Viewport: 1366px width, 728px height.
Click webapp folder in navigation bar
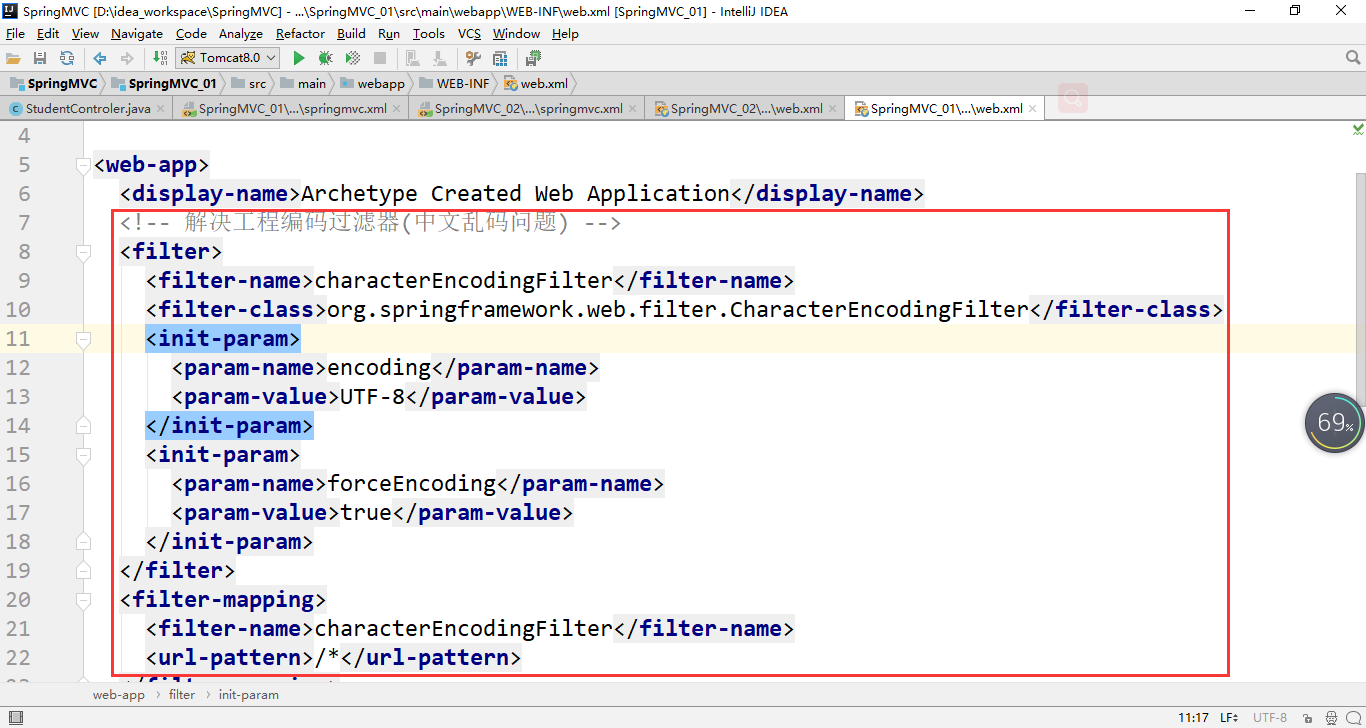tap(372, 84)
